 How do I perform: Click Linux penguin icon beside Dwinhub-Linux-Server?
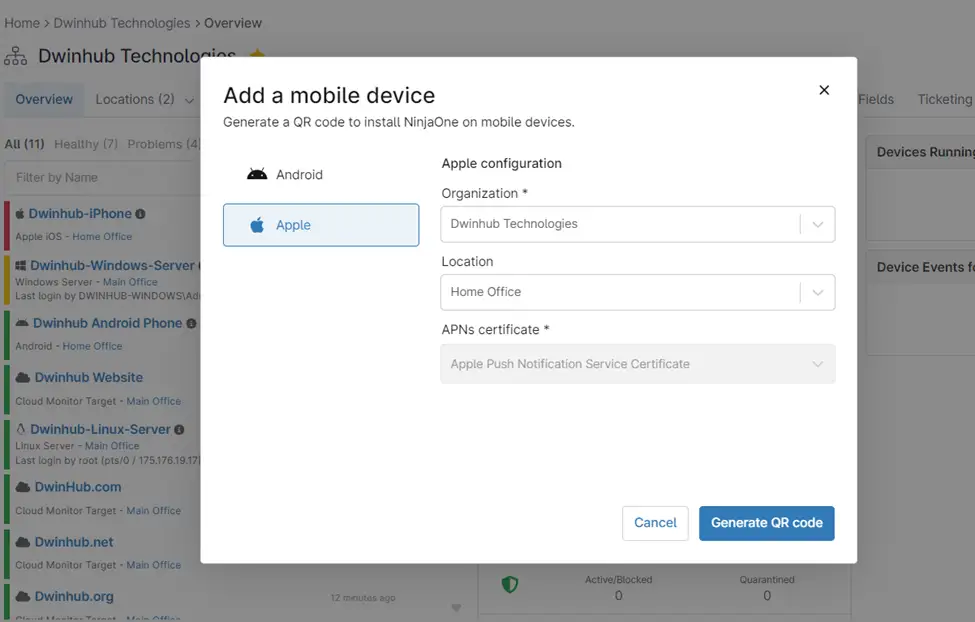click(21, 429)
